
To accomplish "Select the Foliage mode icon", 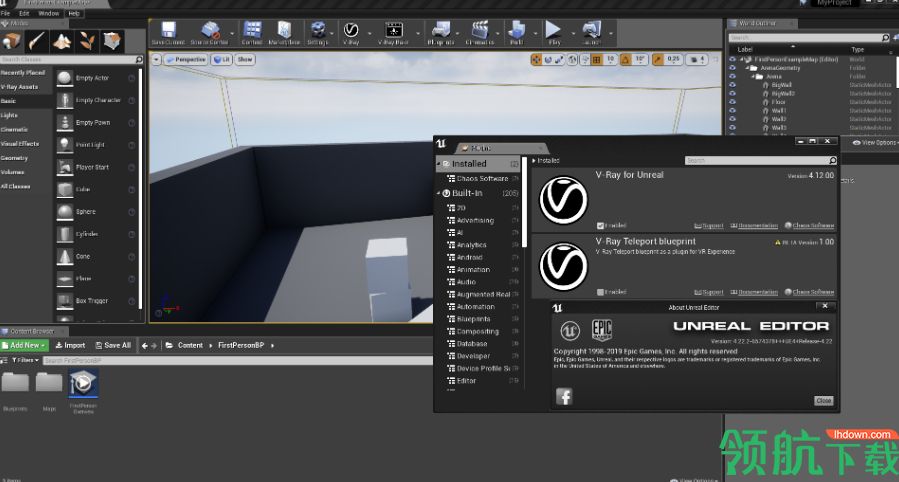I will (87, 41).
